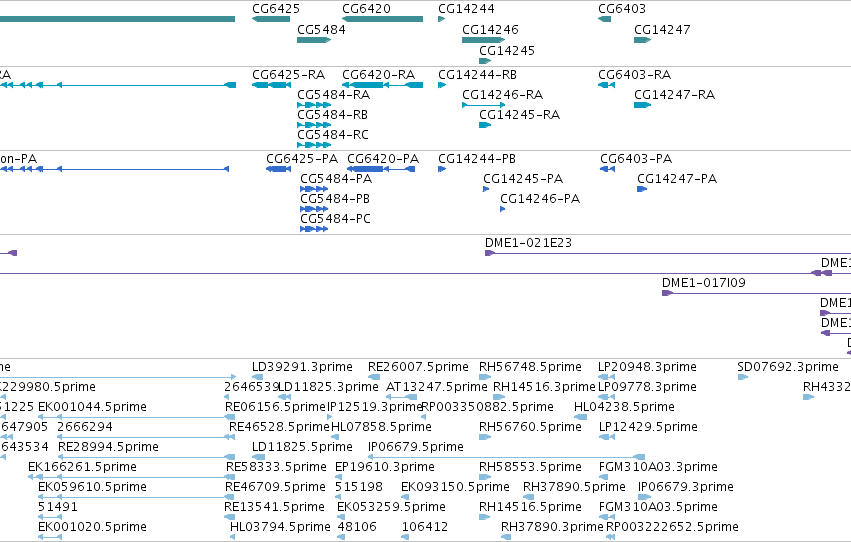Select the CG14247 gene bar glyph
851x542 pixels.
pos(643,40)
